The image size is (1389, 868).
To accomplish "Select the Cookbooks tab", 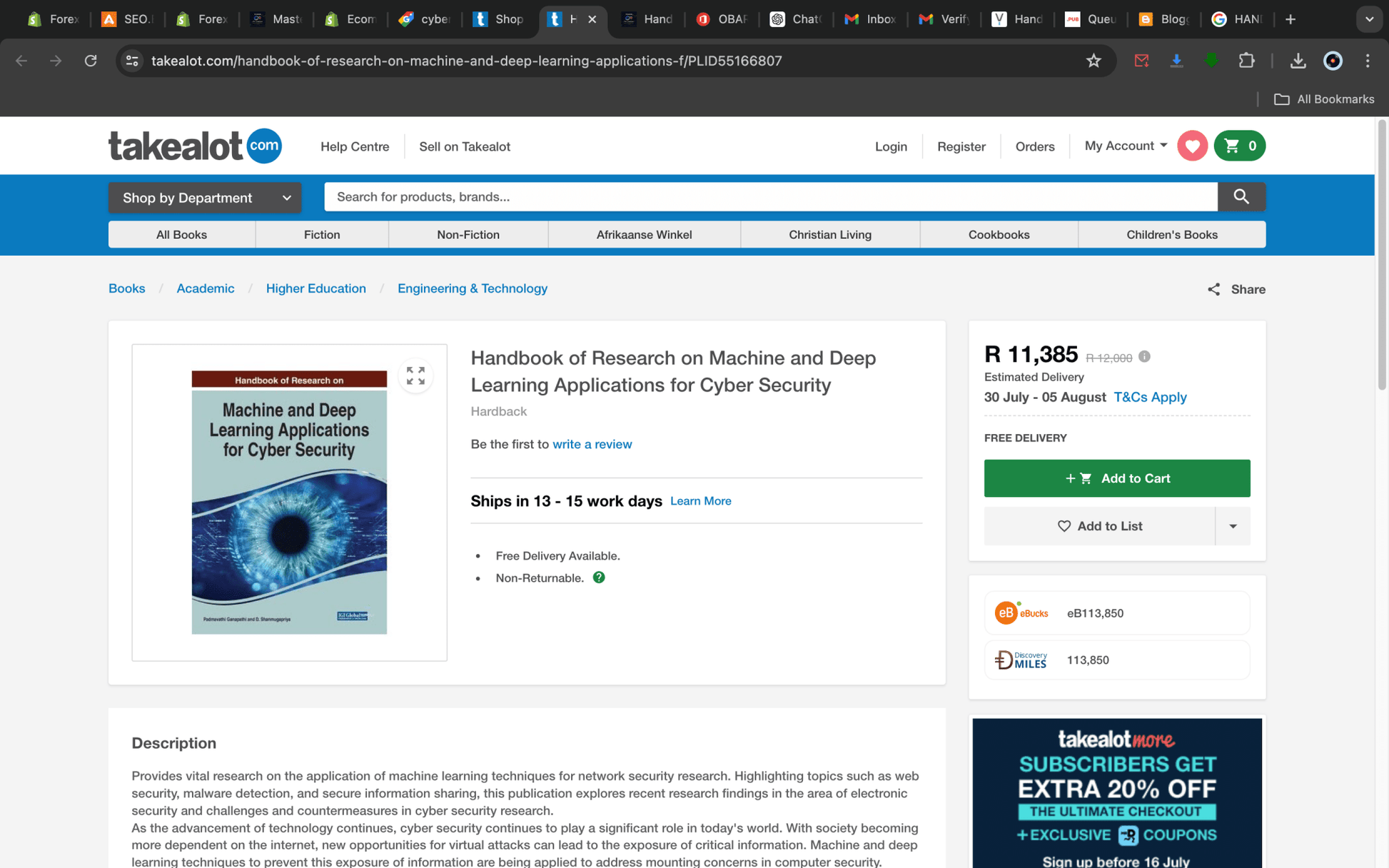I will click(999, 234).
